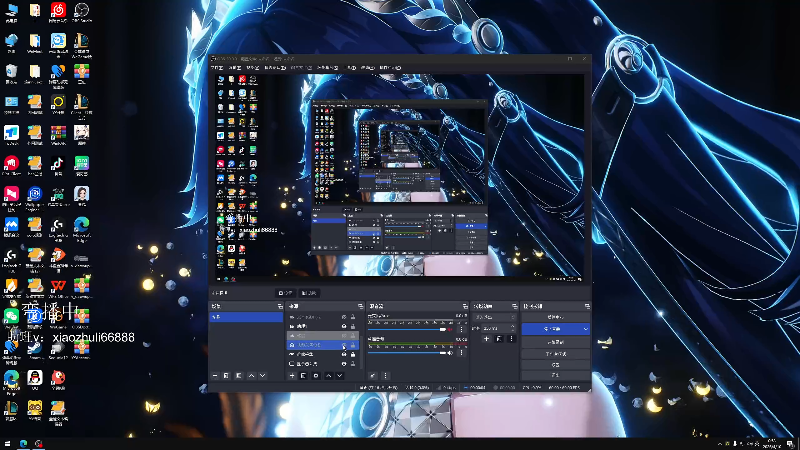Pop out the Scene Transitions panel with its header icon
The image size is (800, 450).
pyautogui.click(x=515, y=307)
